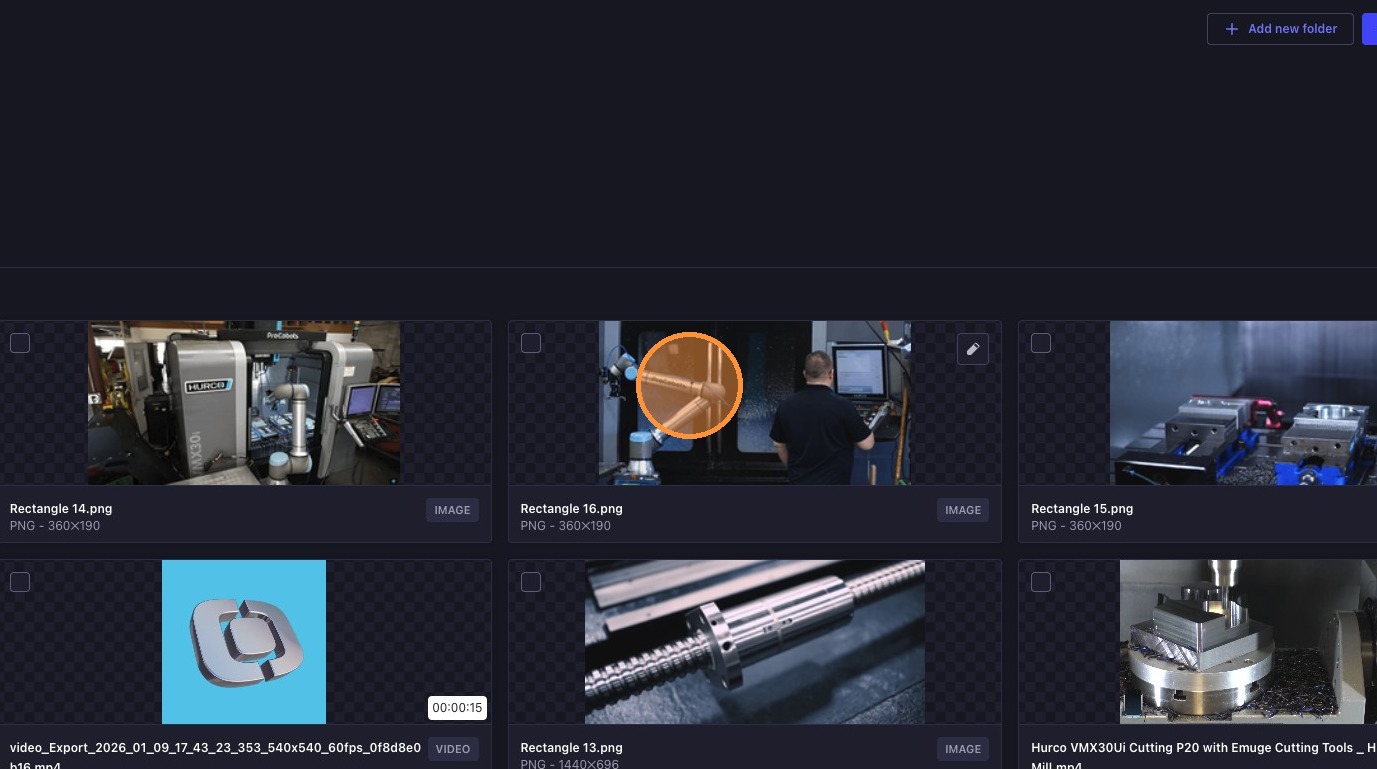Open the blue logo video thumbnail
The height and width of the screenshot is (769, 1377).
pos(244,642)
